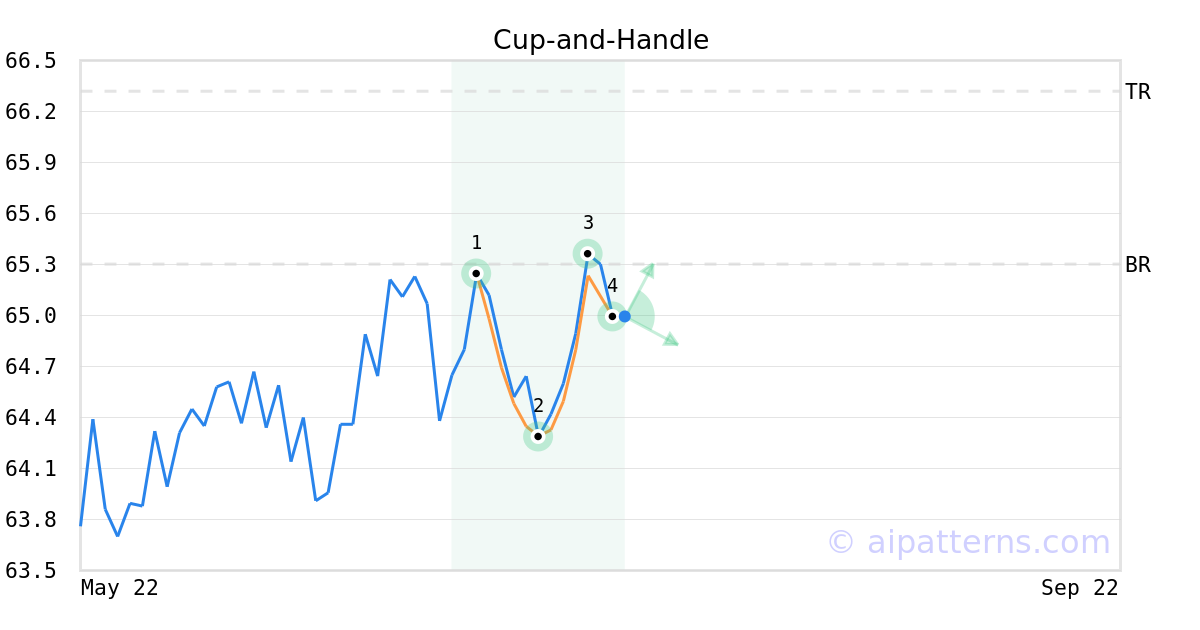Click the BR breakout line label
Viewport: 1200px width, 630px height.
pos(1138,265)
